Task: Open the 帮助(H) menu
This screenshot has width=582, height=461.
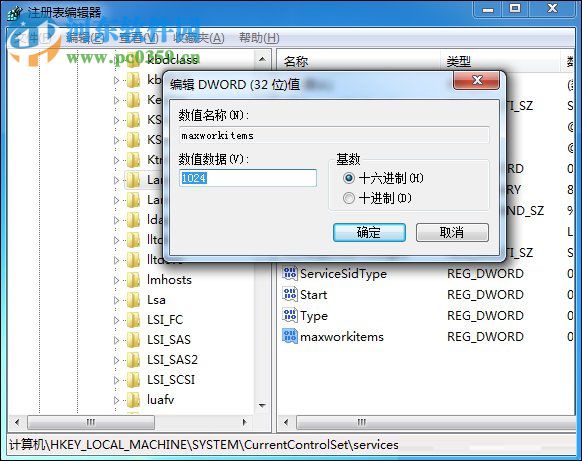Action: (259, 37)
